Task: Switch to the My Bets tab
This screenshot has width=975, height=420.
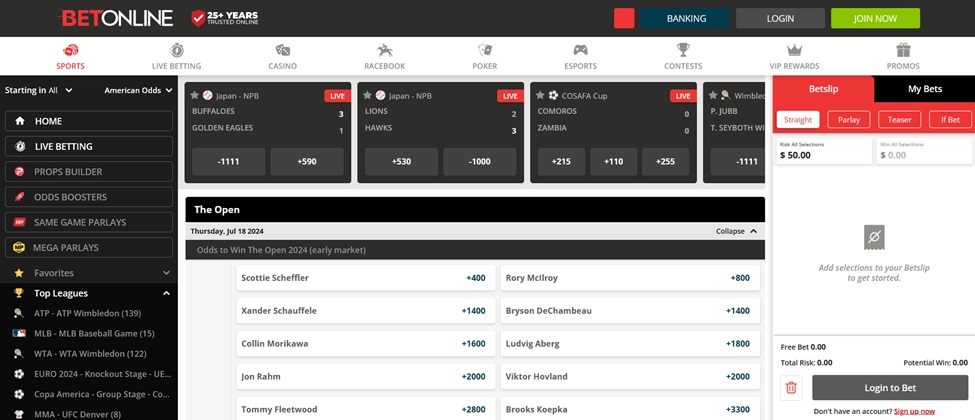Action: point(924,89)
